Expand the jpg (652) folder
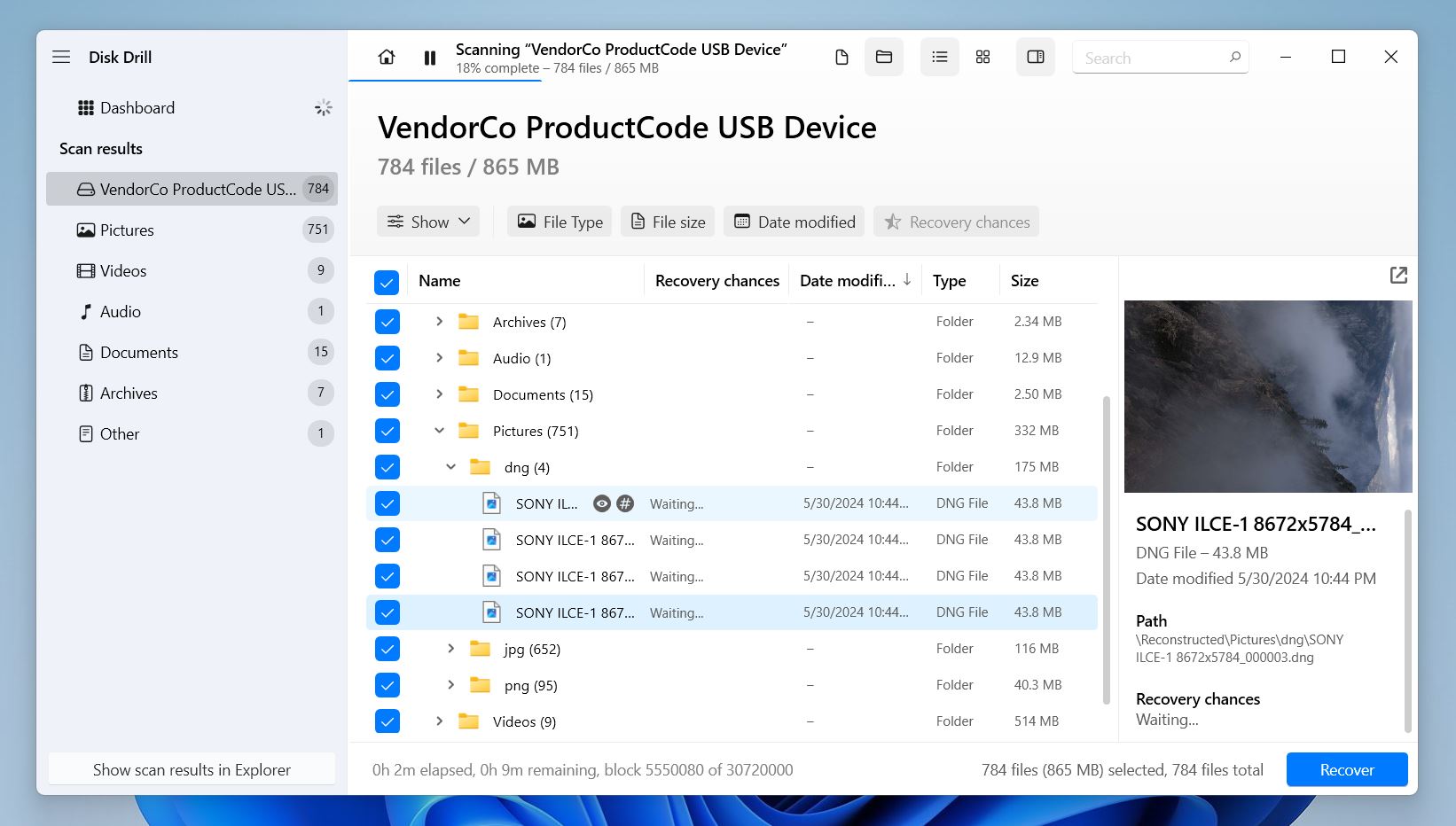 tap(450, 649)
